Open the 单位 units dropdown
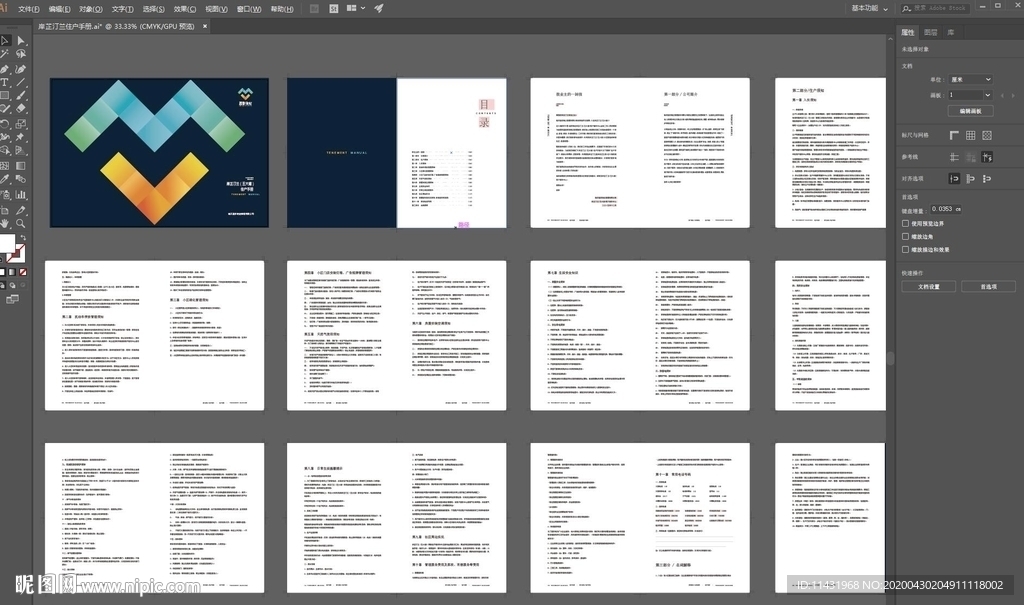 pos(972,79)
